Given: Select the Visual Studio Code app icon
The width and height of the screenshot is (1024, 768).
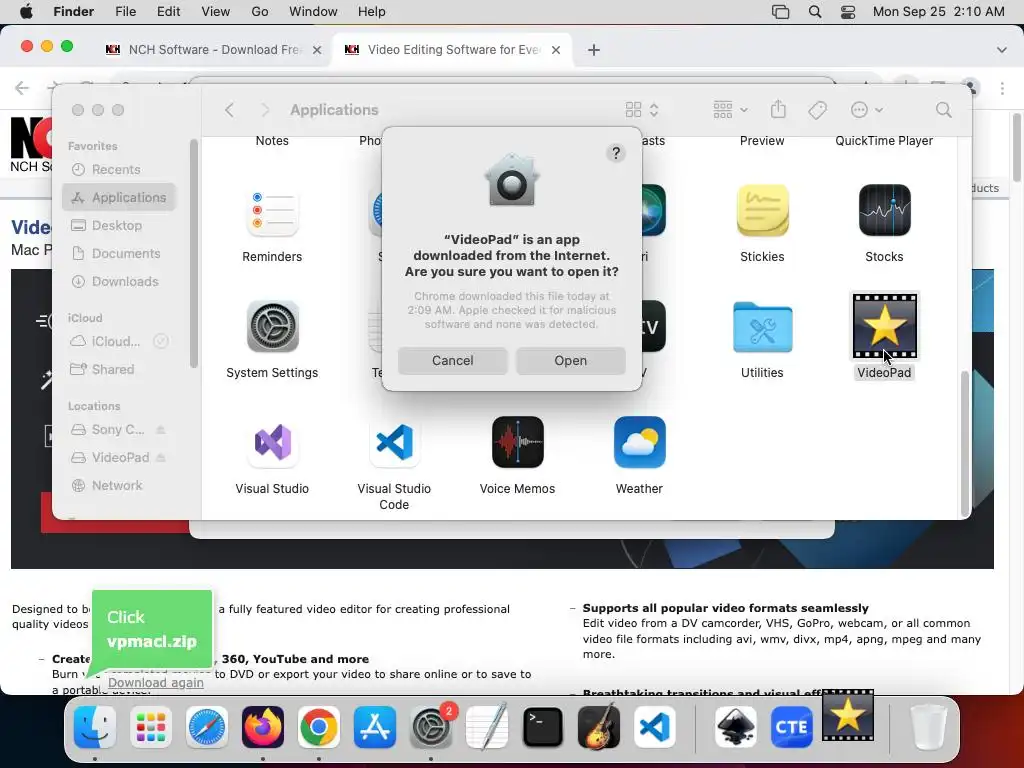Looking at the screenshot, I should coord(394,442).
